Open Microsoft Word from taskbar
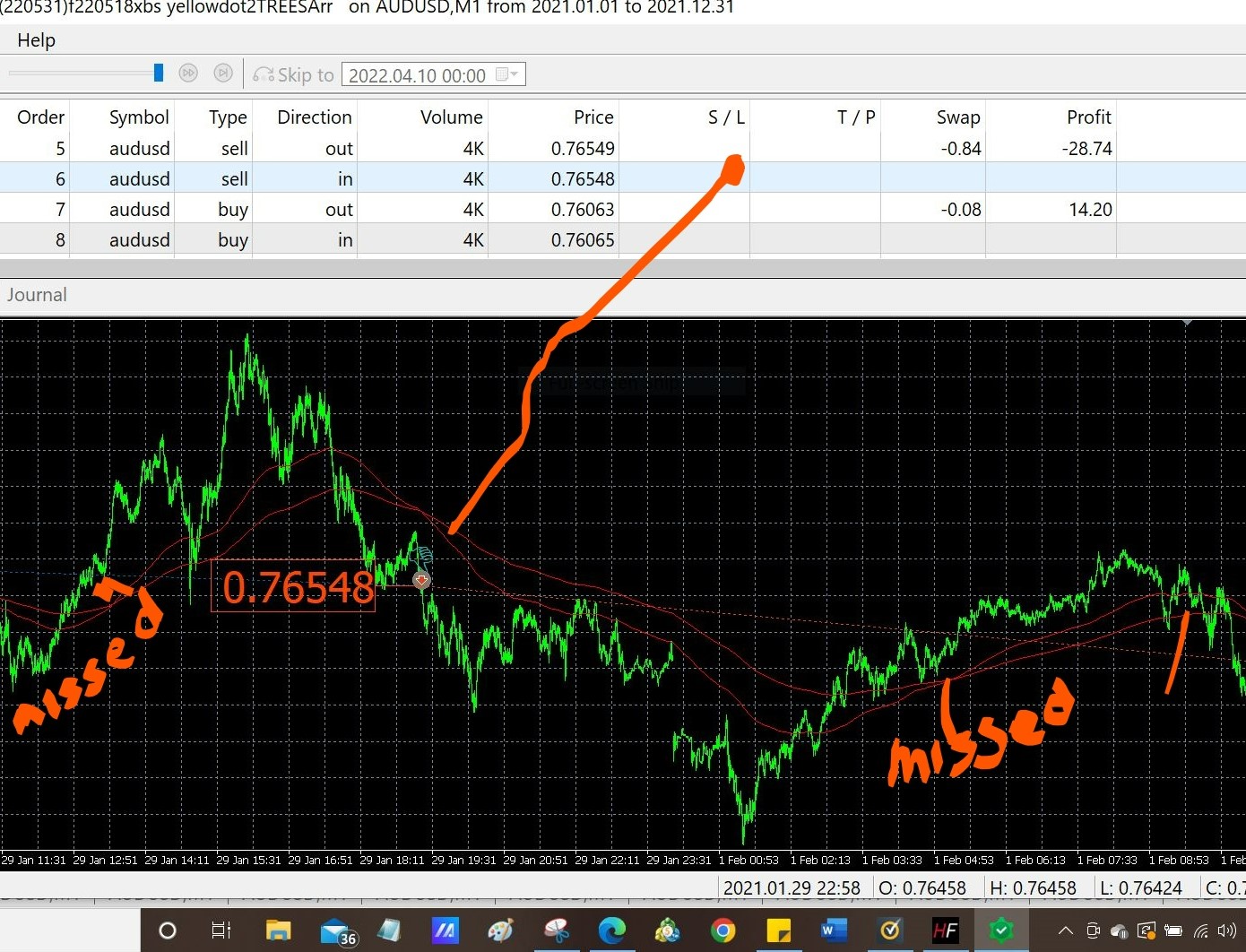This screenshot has height=952, width=1246. pos(834,930)
